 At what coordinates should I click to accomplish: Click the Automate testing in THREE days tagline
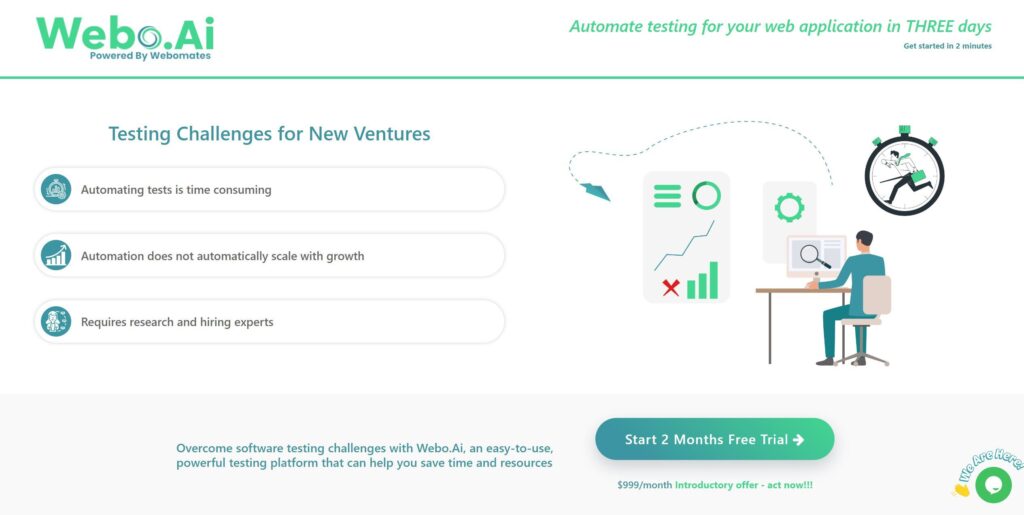click(x=780, y=26)
